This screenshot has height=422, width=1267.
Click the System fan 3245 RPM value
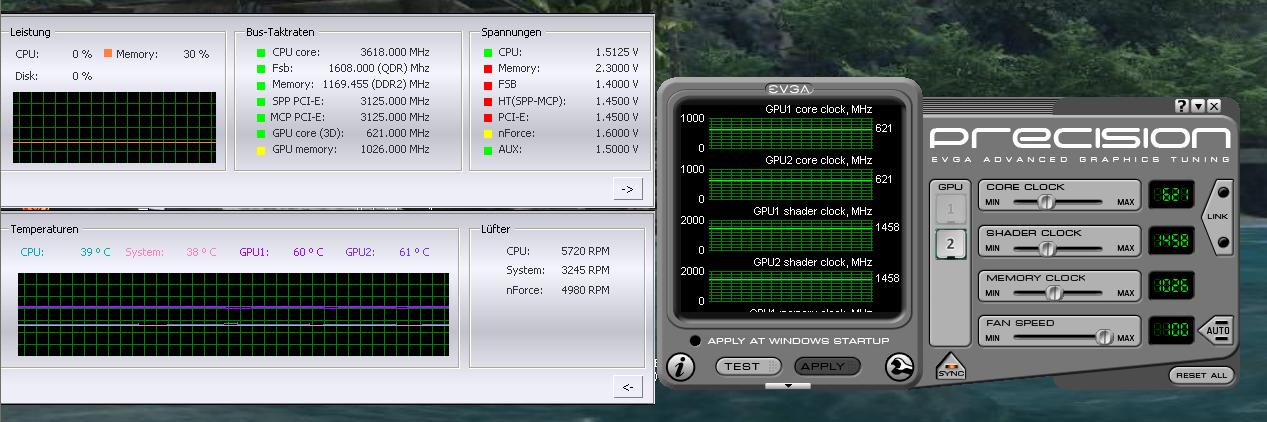[586, 269]
